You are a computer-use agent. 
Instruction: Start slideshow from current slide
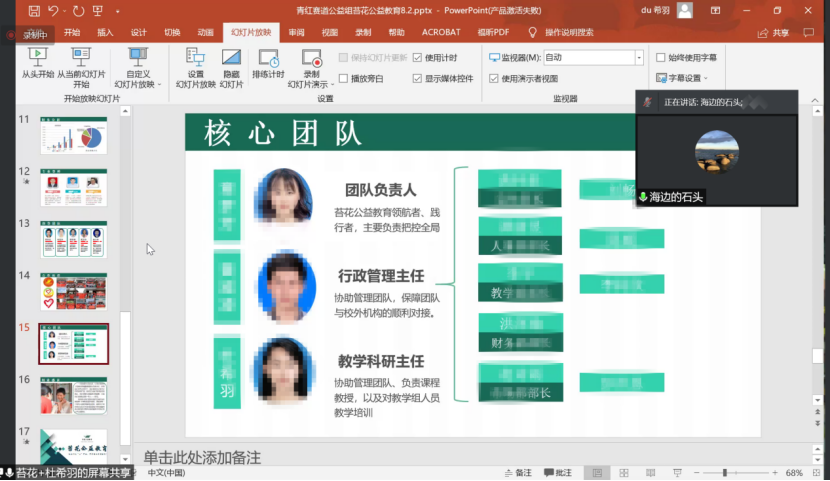coord(80,62)
